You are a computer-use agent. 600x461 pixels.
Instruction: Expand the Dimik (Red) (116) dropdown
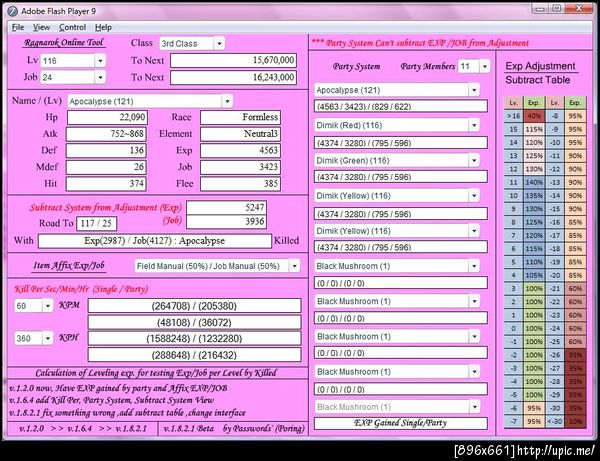(474, 125)
